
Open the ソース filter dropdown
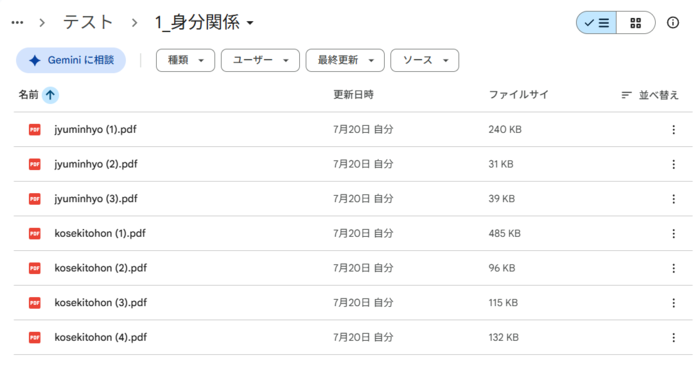coord(425,60)
